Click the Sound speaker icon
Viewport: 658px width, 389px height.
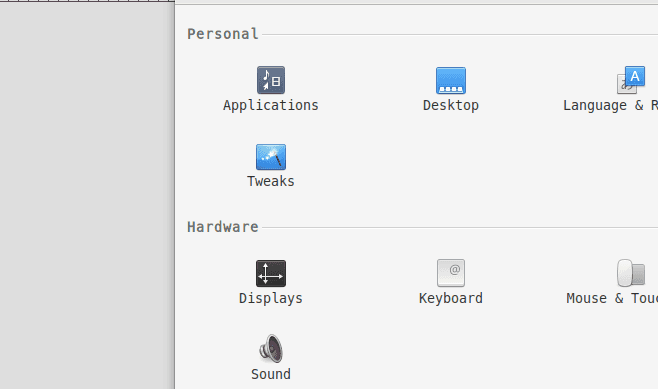271,348
